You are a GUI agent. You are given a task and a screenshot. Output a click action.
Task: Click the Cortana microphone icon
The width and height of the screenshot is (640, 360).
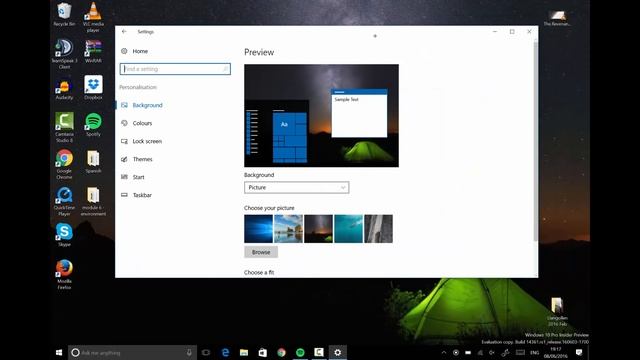(189, 352)
